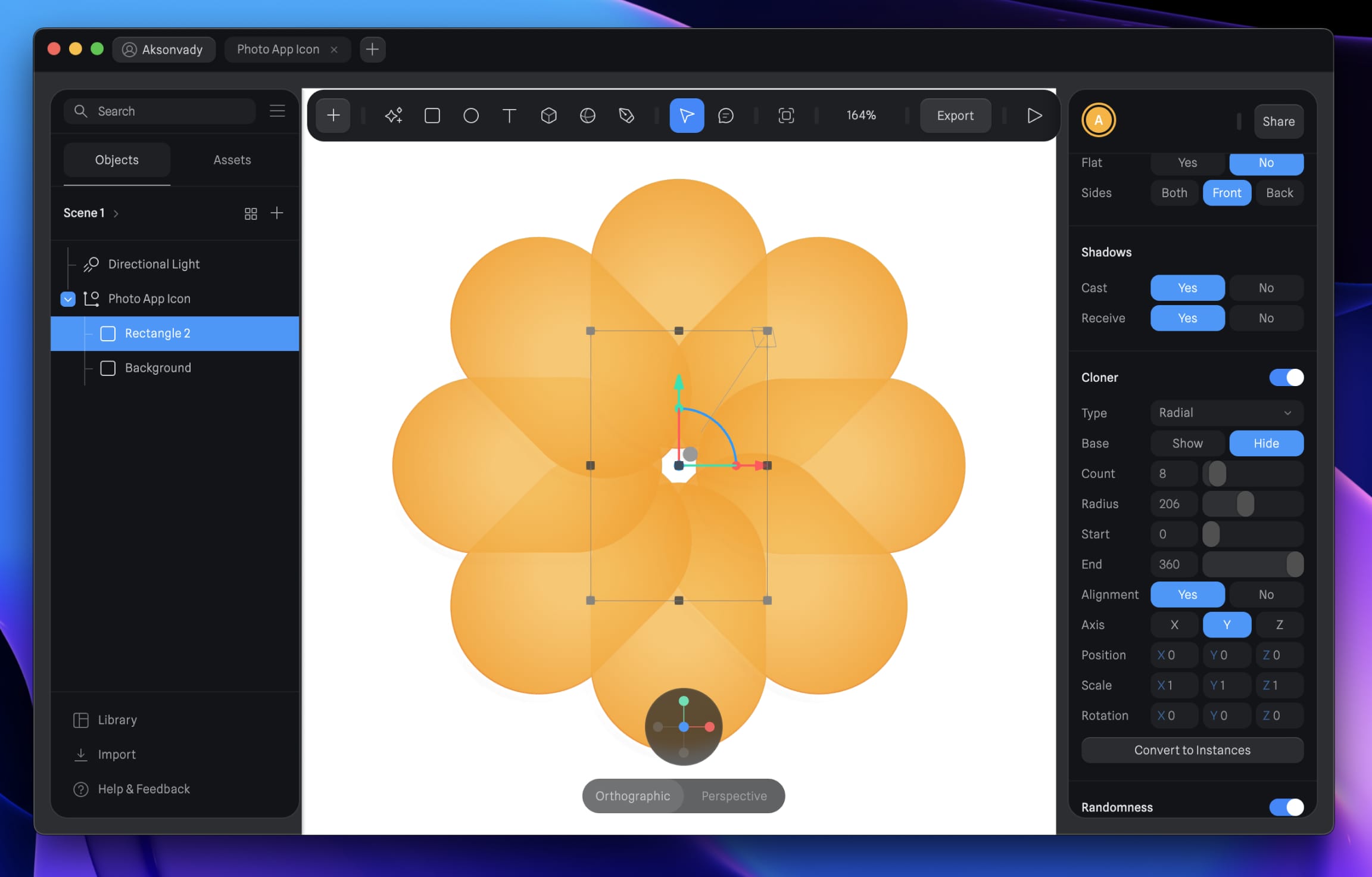
Task: Switch to the Assets tab
Action: (x=232, y=160)
